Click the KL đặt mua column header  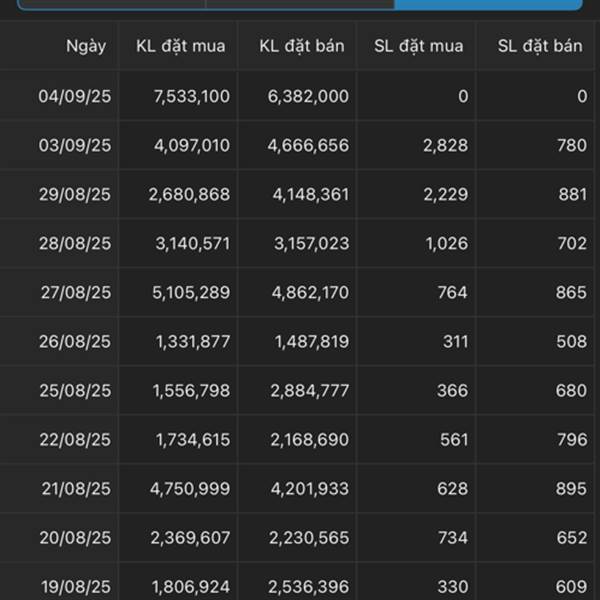pyautogui.click(x=181, y=46)
